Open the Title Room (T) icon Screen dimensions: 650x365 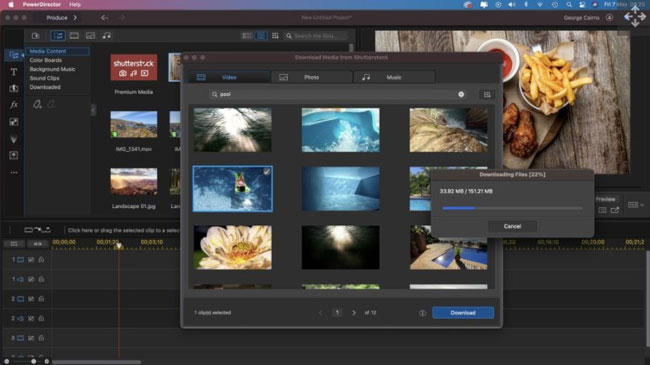pyautogui.click(x=14, y=72)
